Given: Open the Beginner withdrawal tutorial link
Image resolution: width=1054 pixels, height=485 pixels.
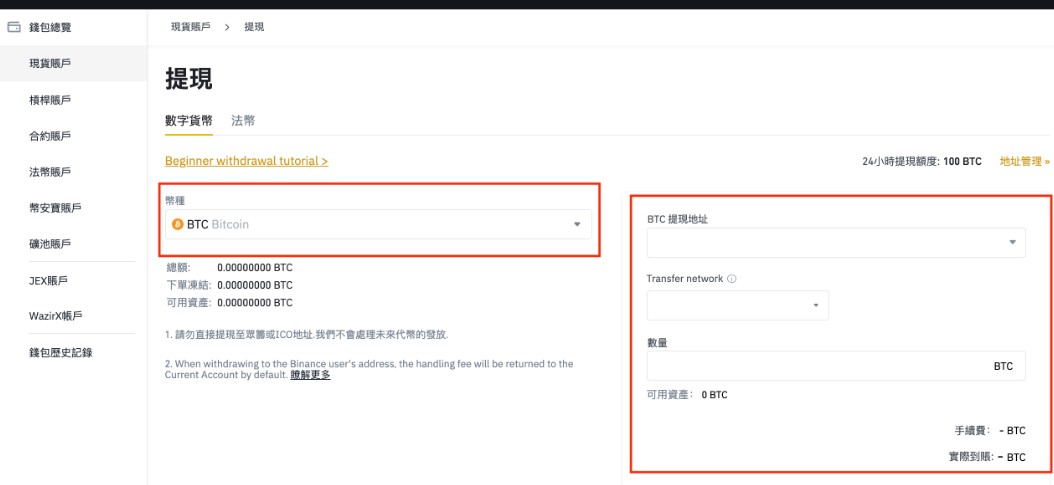Looking at the screenshot, I should 247,161.
